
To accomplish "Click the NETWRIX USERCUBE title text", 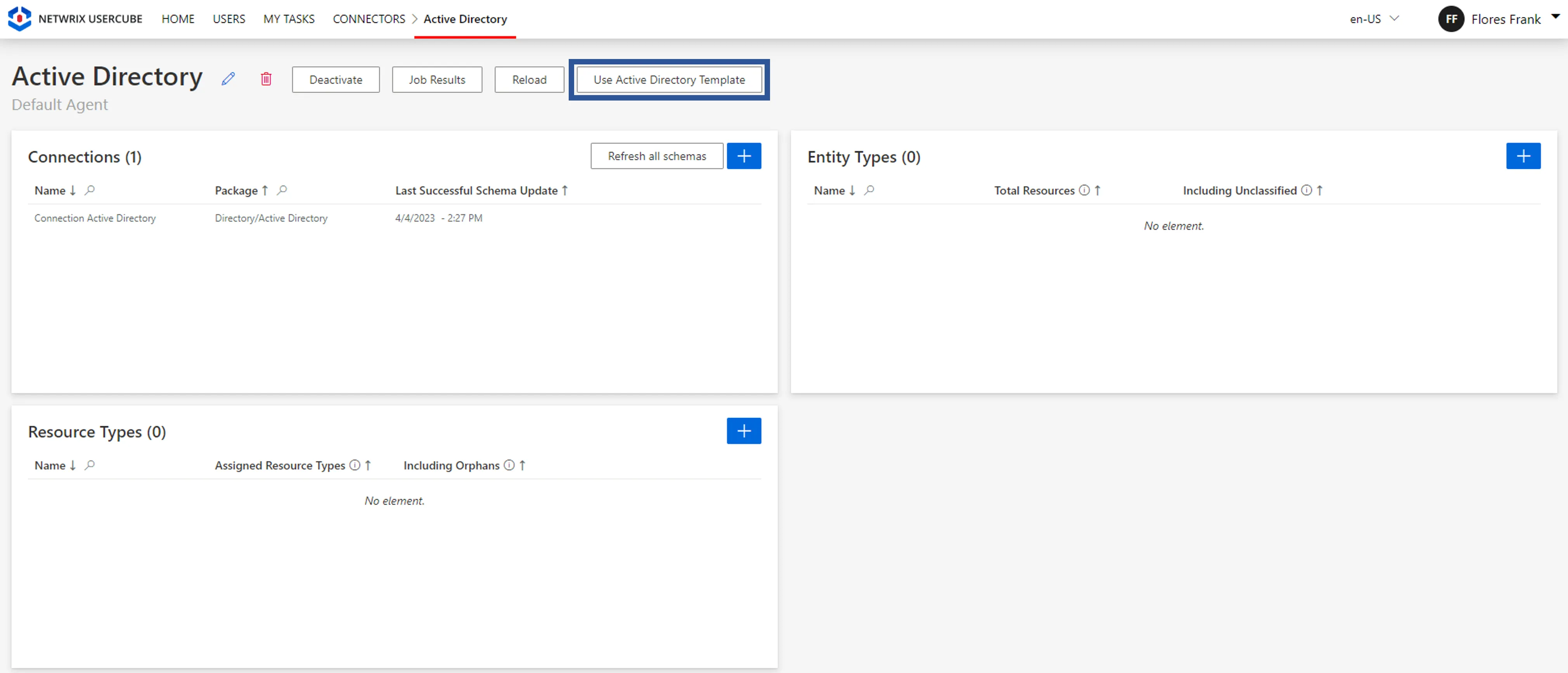I will (90, 19).
